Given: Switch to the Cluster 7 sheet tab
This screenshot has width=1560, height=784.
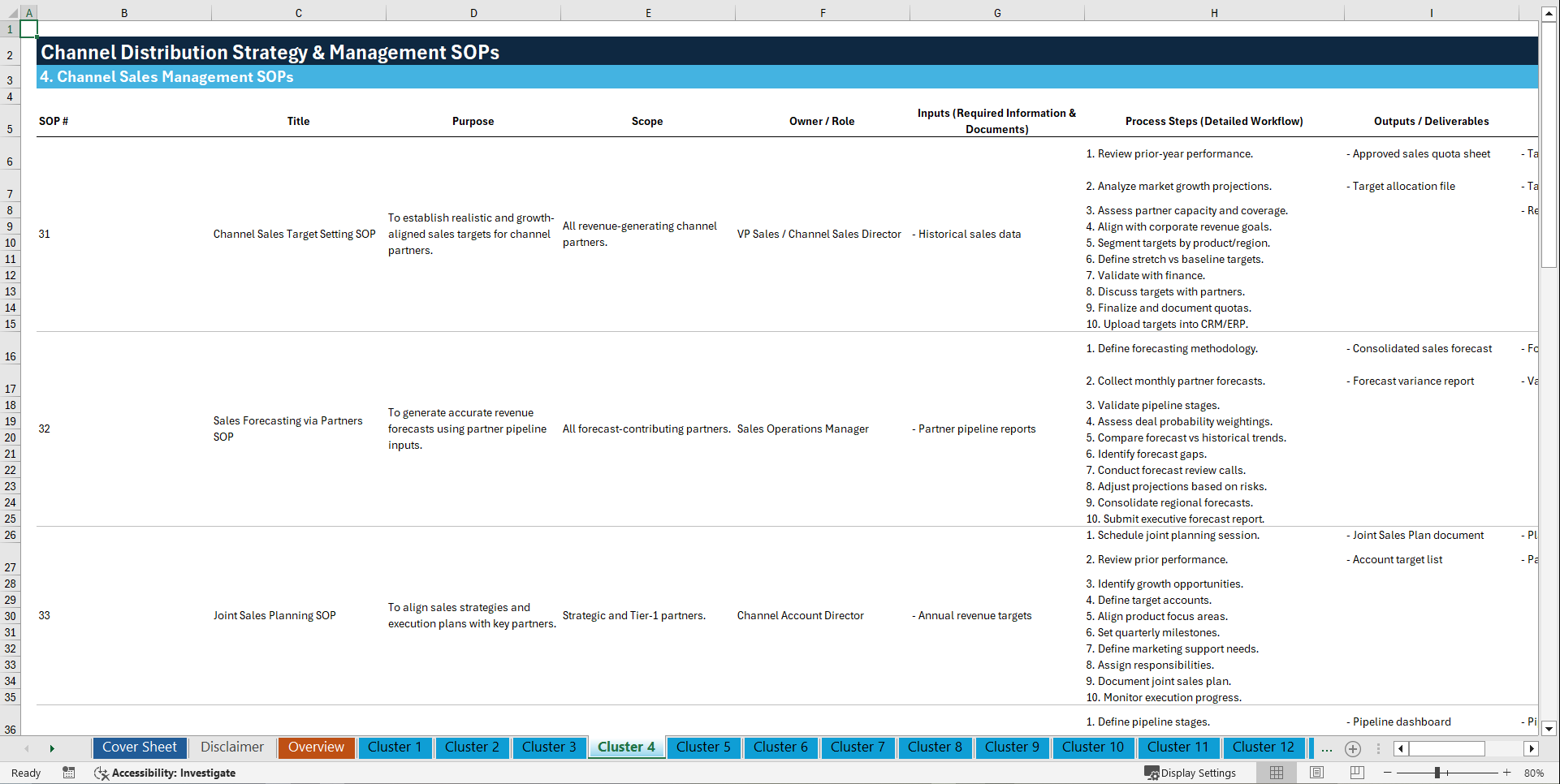Looking at the screenshot, I should pos(858,747).
